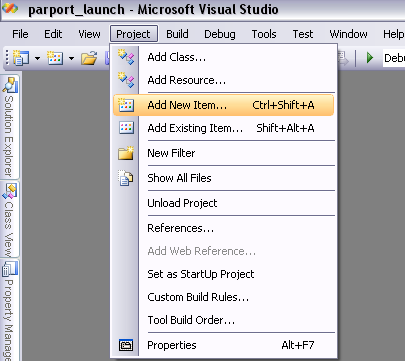Open Custom Build Rules… entry
Screen dimensions: 405x361
[223, 297]
